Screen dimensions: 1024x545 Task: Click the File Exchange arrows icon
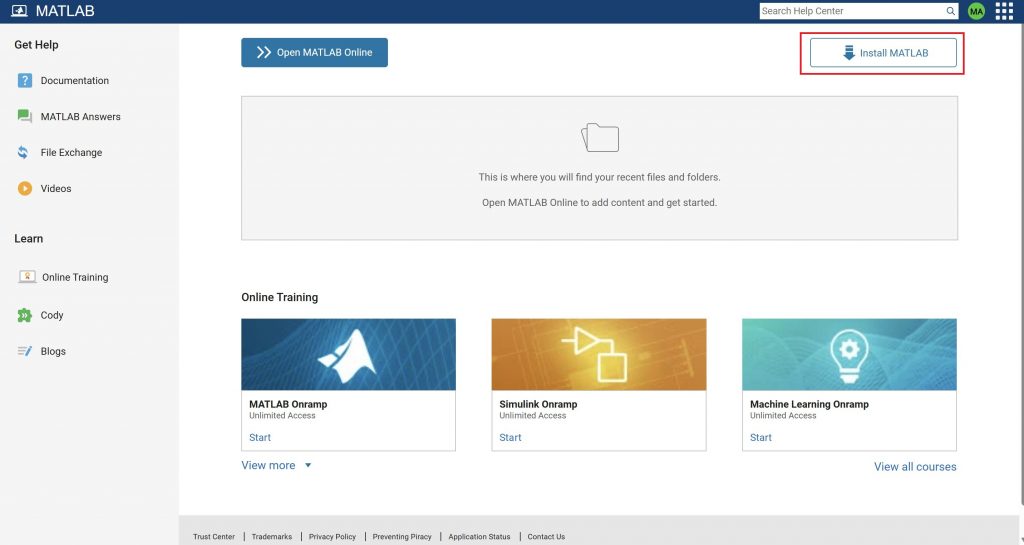pyautogui.click(x=24, y=152)
